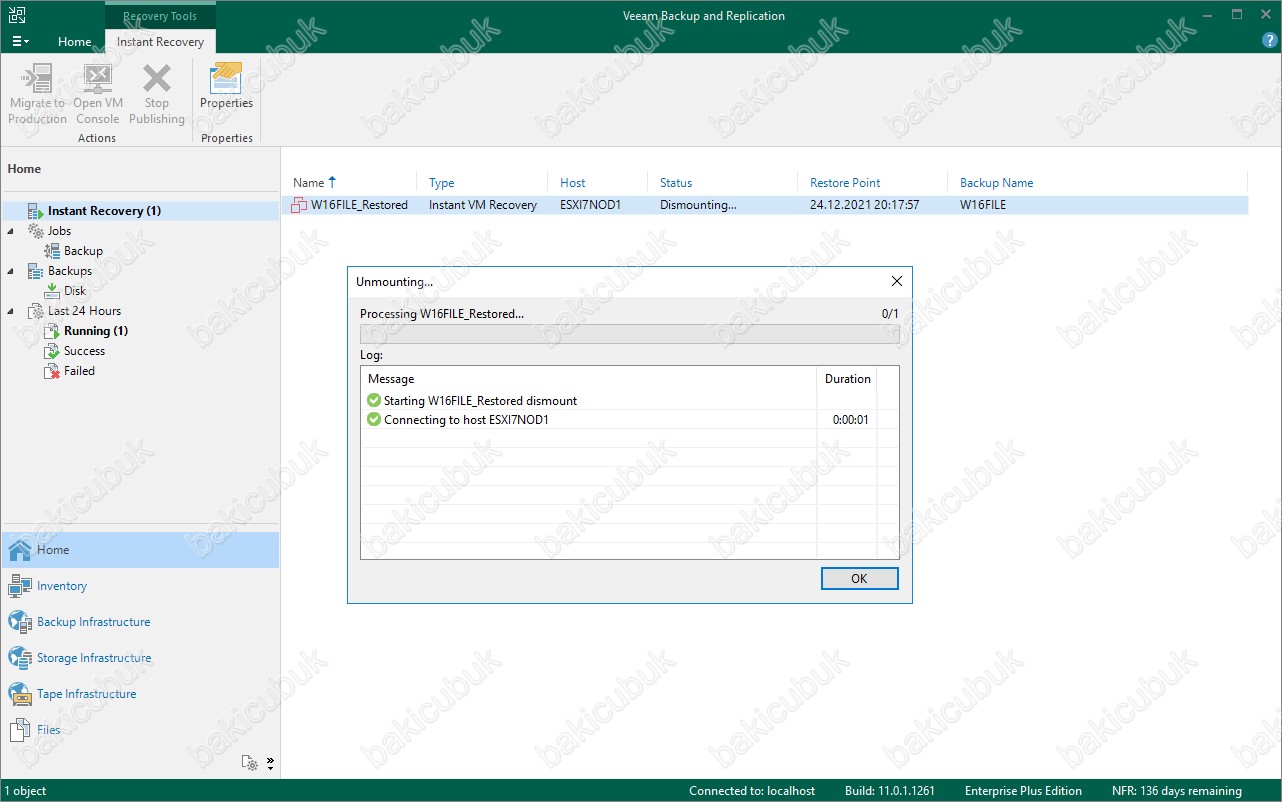The image size is (1282, 802).
Task: Click the Backup job icon in the tree
Action: [52, 251]
